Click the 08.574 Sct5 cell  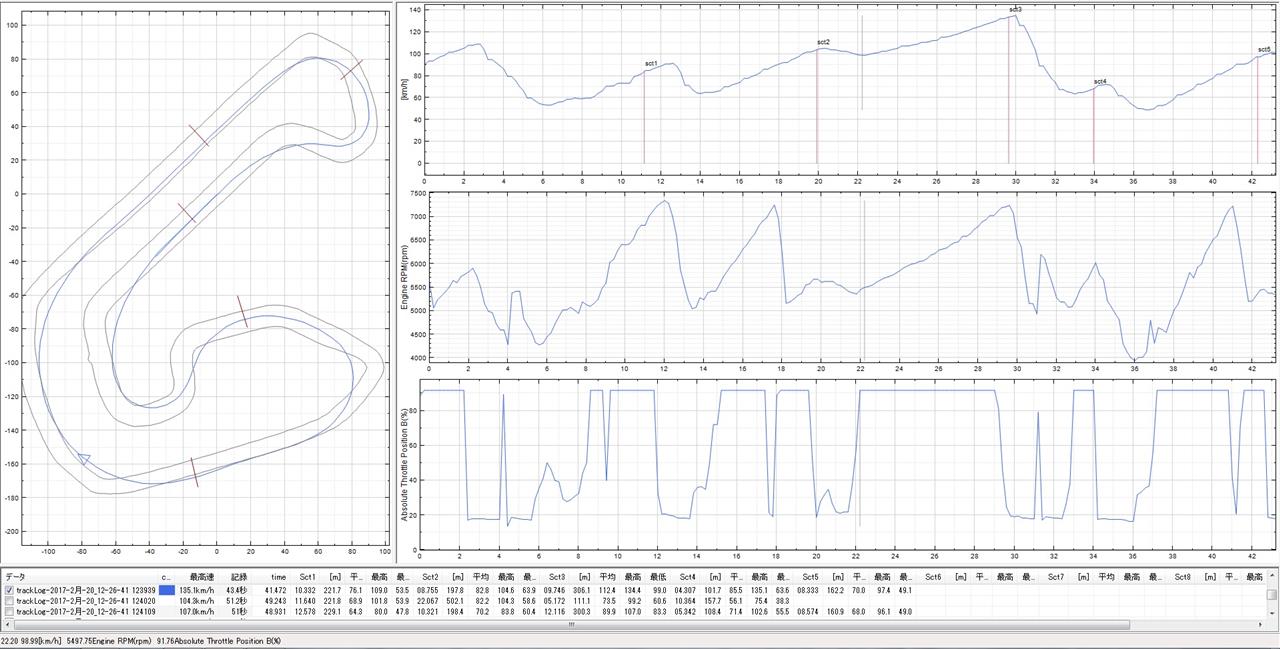808,611
